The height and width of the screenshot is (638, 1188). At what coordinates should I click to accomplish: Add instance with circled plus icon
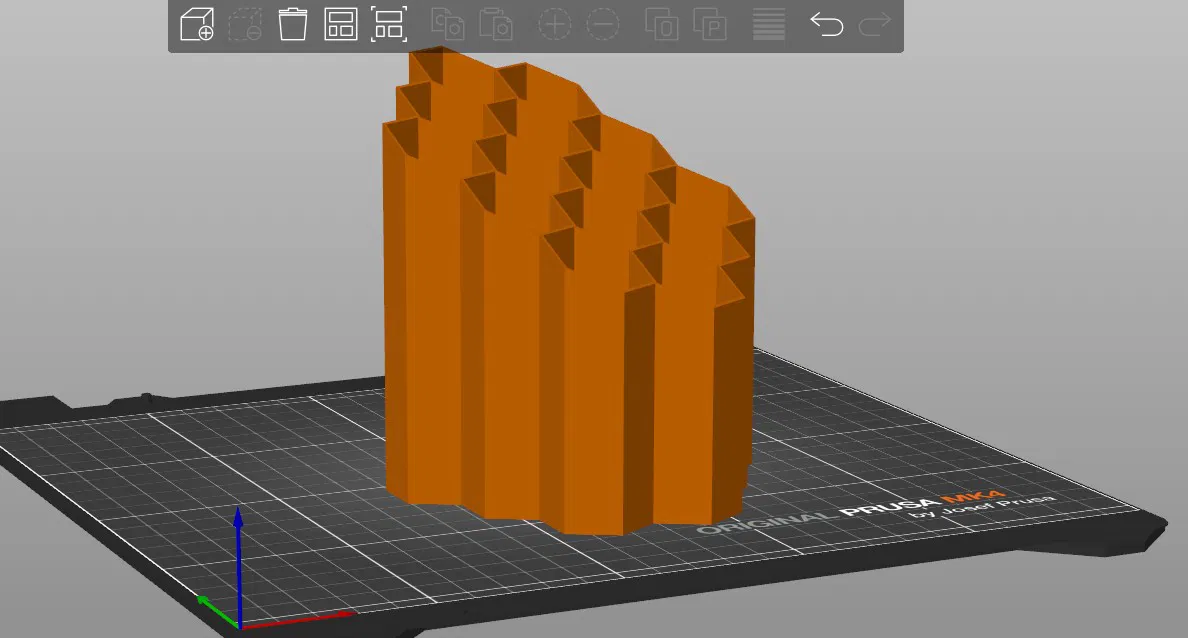coord(555,24)
